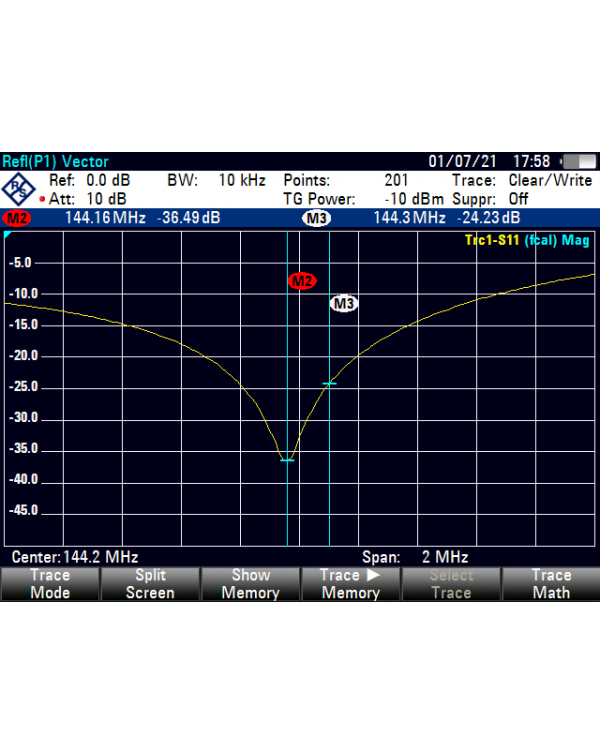Click the M2 badge in marker bar
The image size is (600, 755).
(17, 218)
